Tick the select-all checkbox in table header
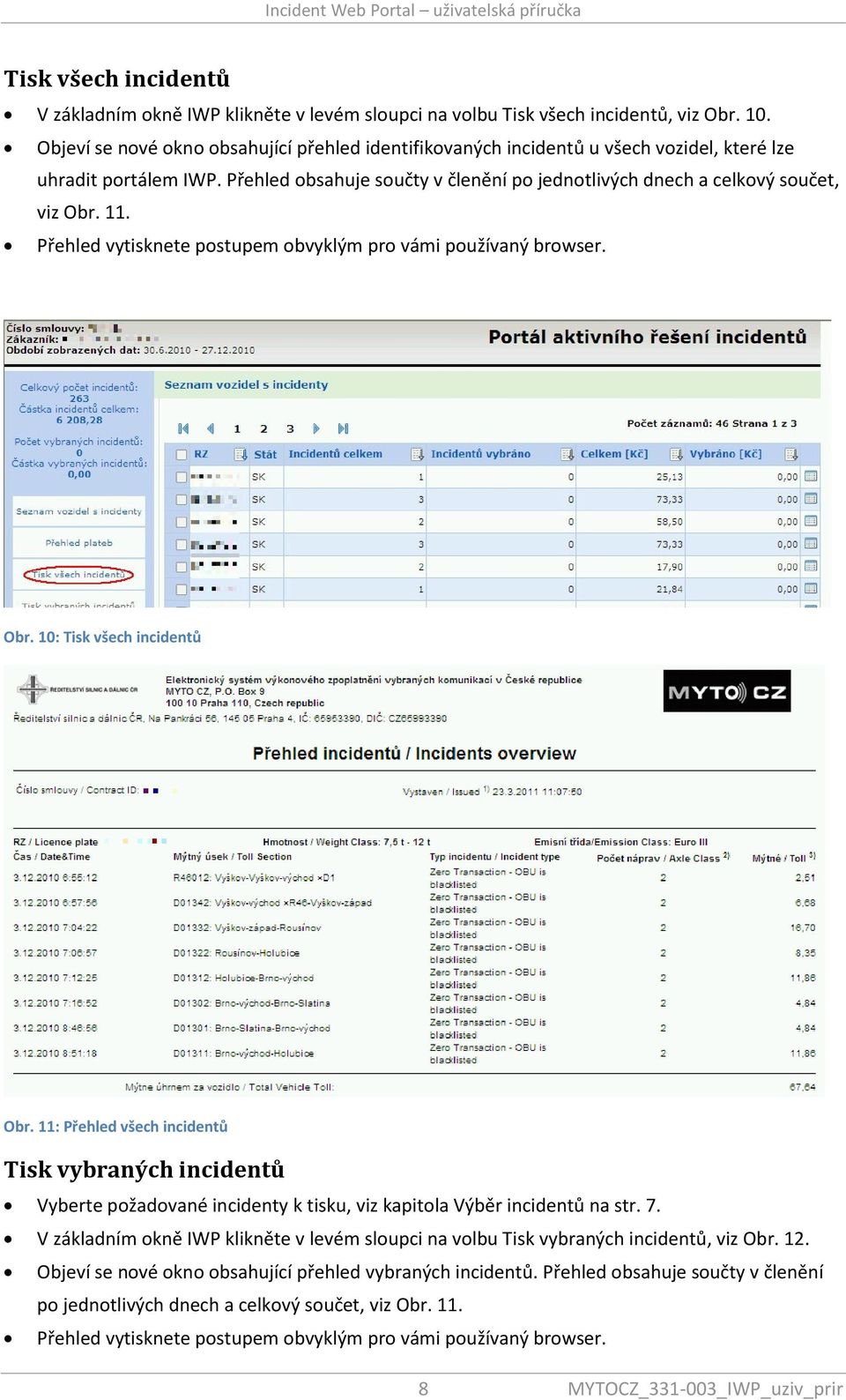The image size is (846, 1400). 182,455
